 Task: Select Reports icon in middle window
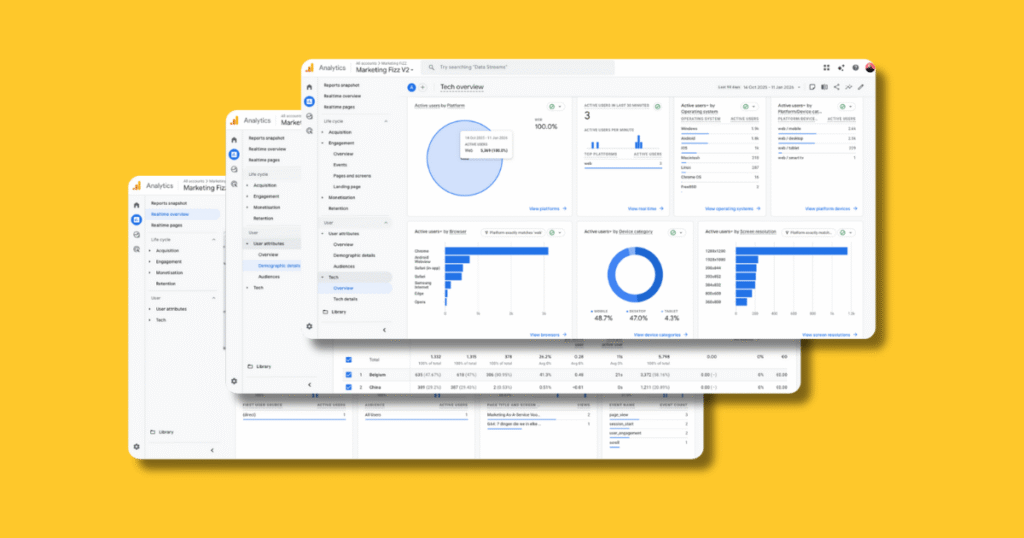coord(234,154)
